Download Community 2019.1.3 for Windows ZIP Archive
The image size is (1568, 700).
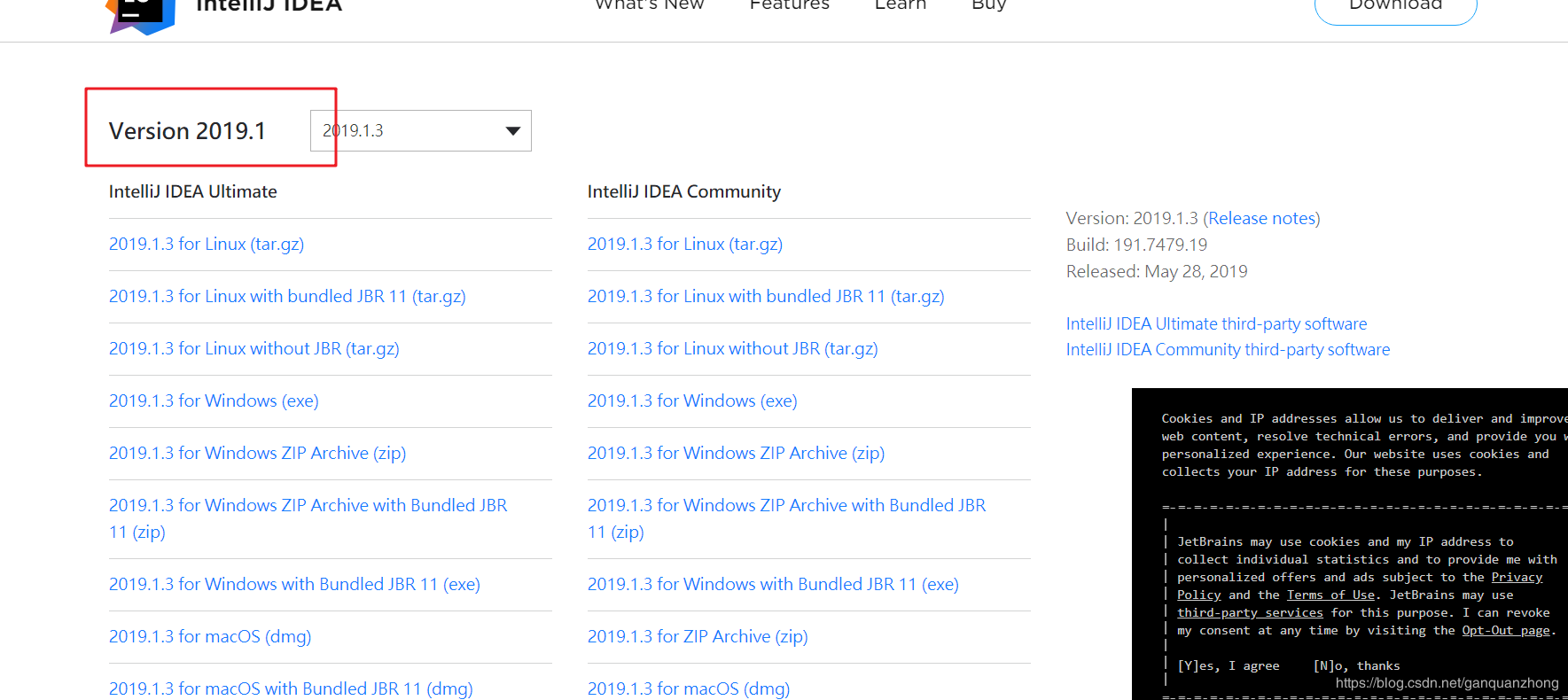click(736, 454)
